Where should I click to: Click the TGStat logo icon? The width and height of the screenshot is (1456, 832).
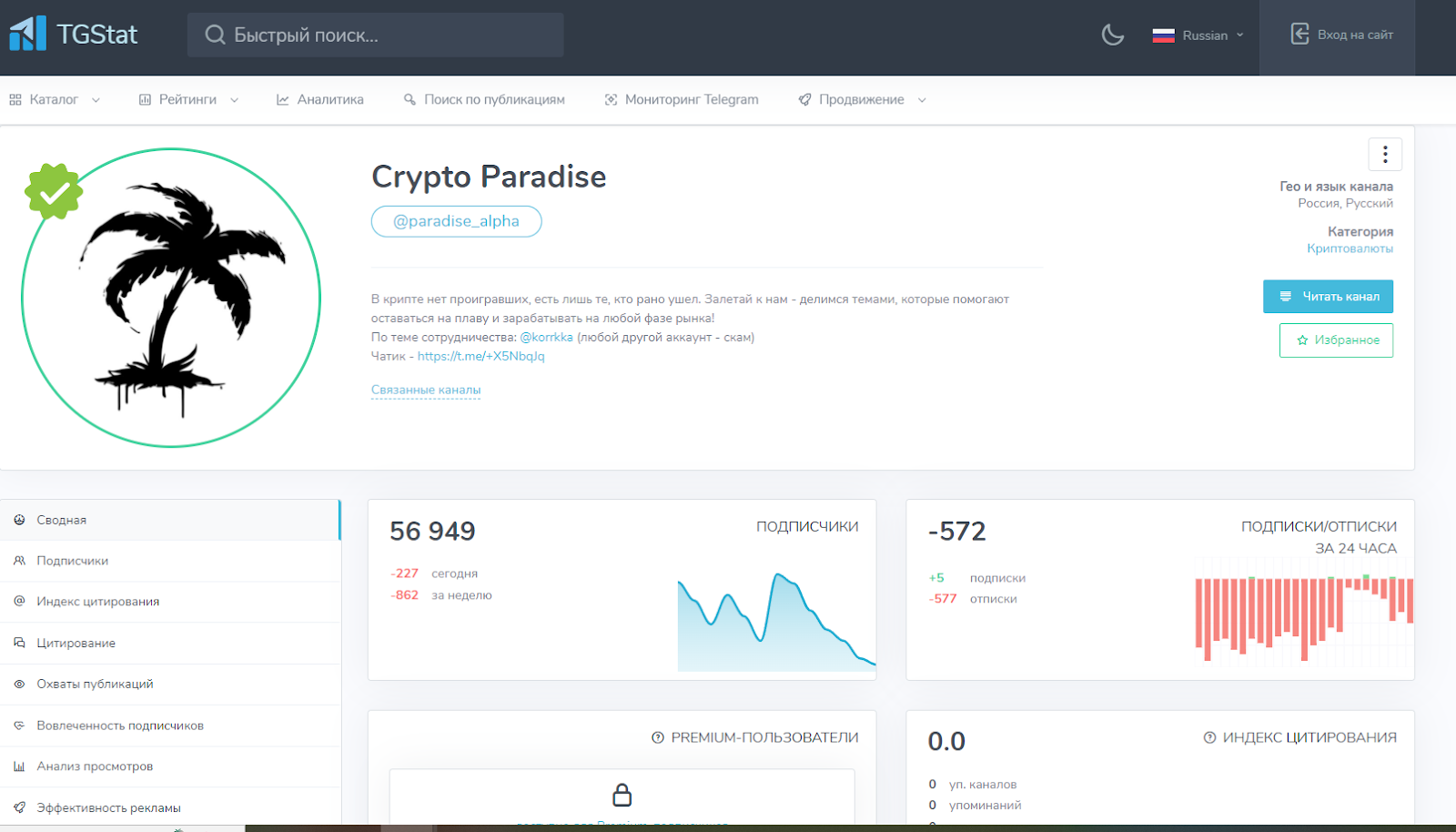click(x=27, y=35)
